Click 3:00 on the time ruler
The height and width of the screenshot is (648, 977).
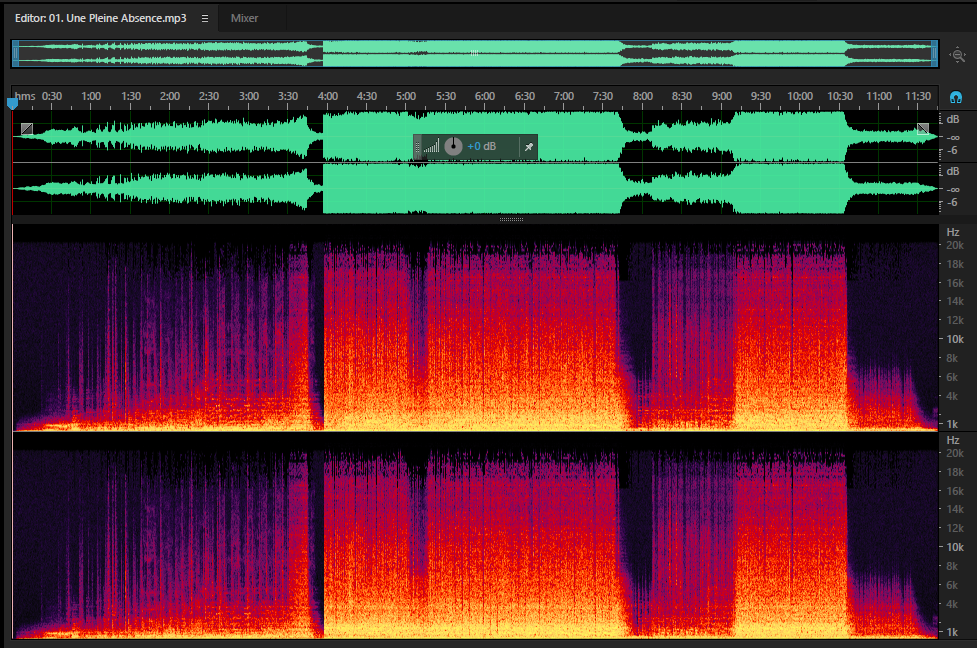[x=249, y=96]
